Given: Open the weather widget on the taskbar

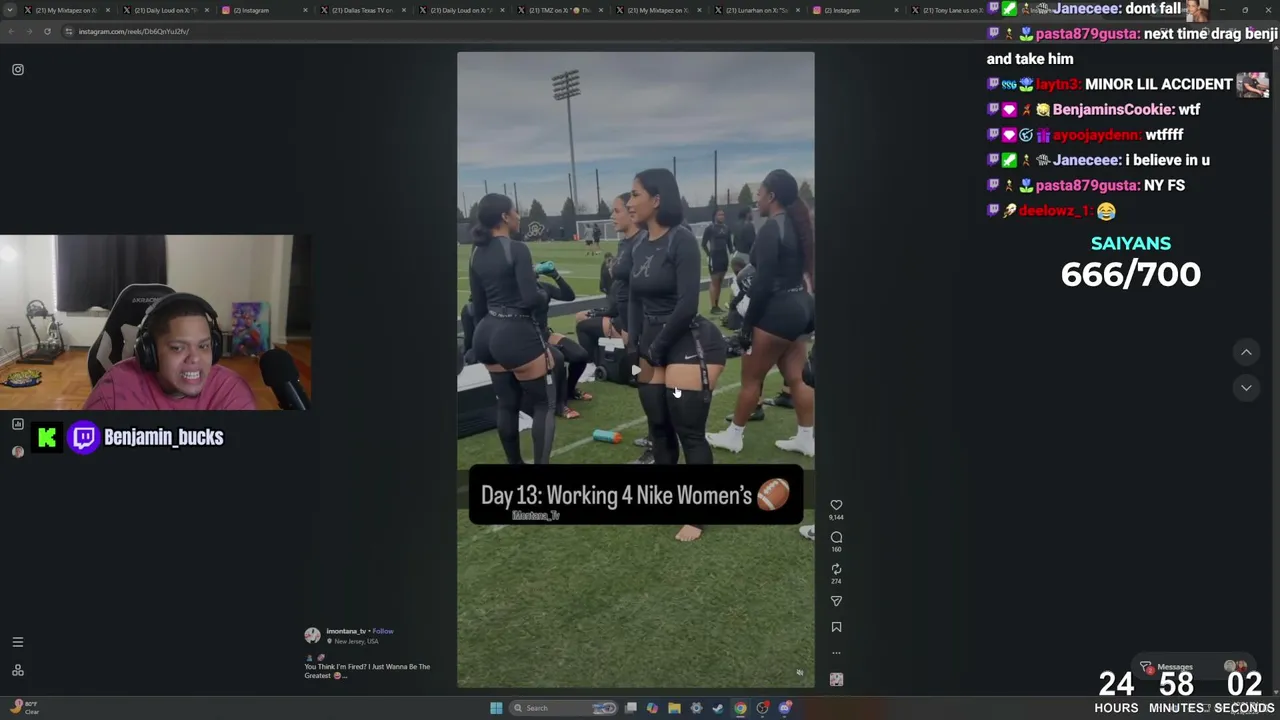Looking at the screenshot, I should [x=25, y=708].
